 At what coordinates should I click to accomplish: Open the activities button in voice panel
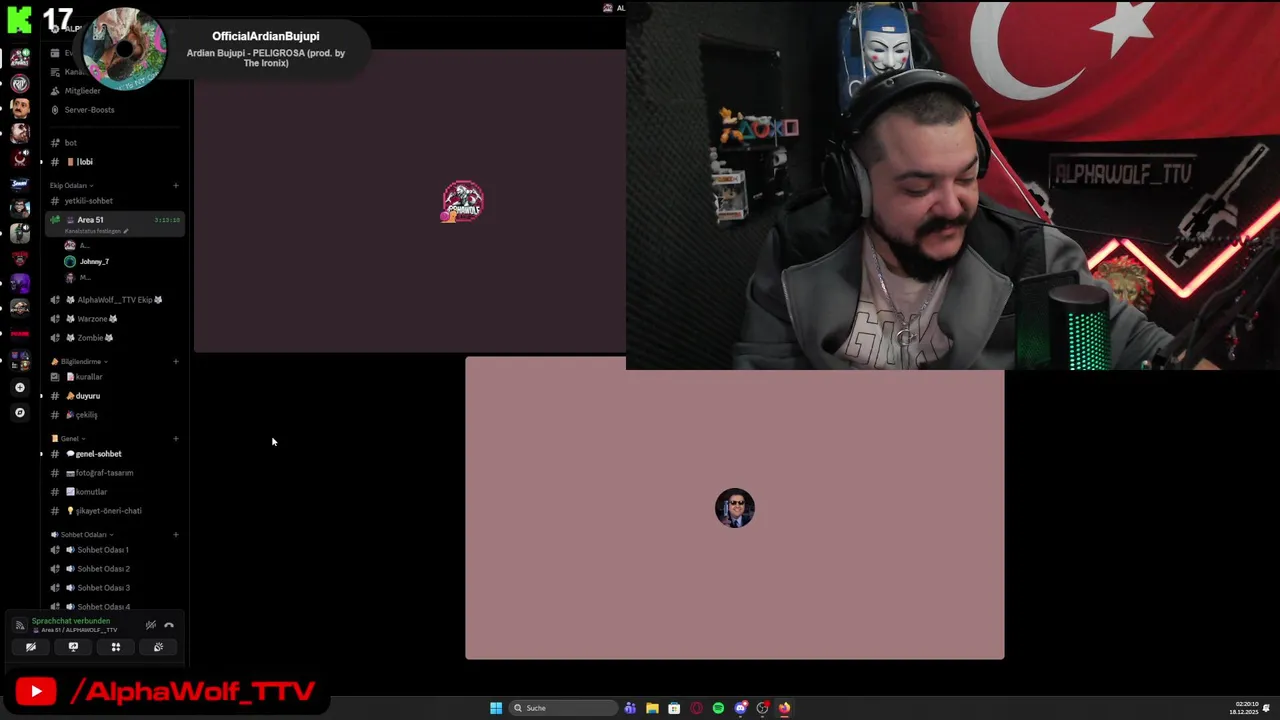click(116, 647)
